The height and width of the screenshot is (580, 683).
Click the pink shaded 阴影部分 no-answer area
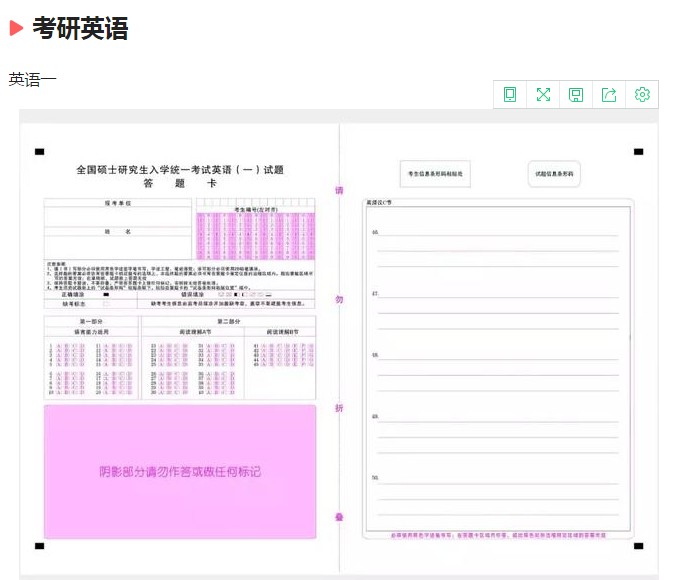(x=180, y=471)
